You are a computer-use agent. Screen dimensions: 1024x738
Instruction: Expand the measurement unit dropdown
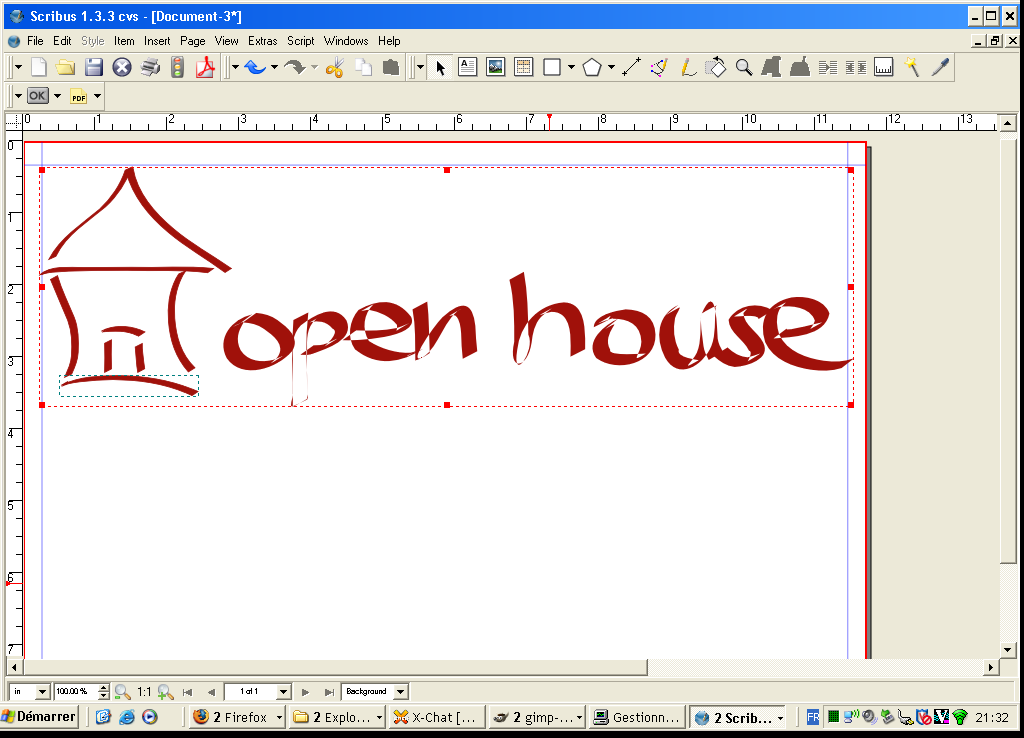42,691
